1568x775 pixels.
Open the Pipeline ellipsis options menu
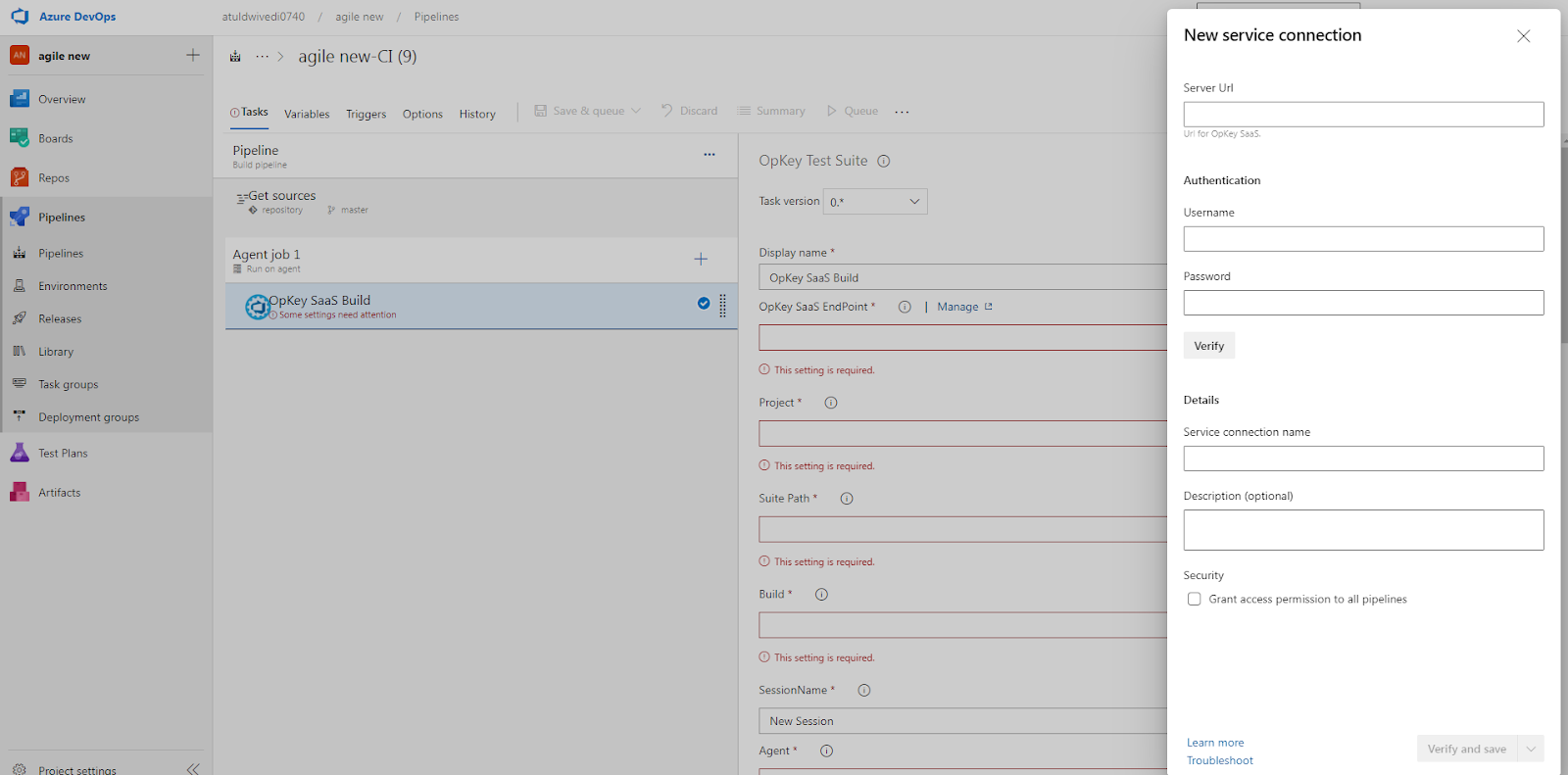tap(710, 154)
